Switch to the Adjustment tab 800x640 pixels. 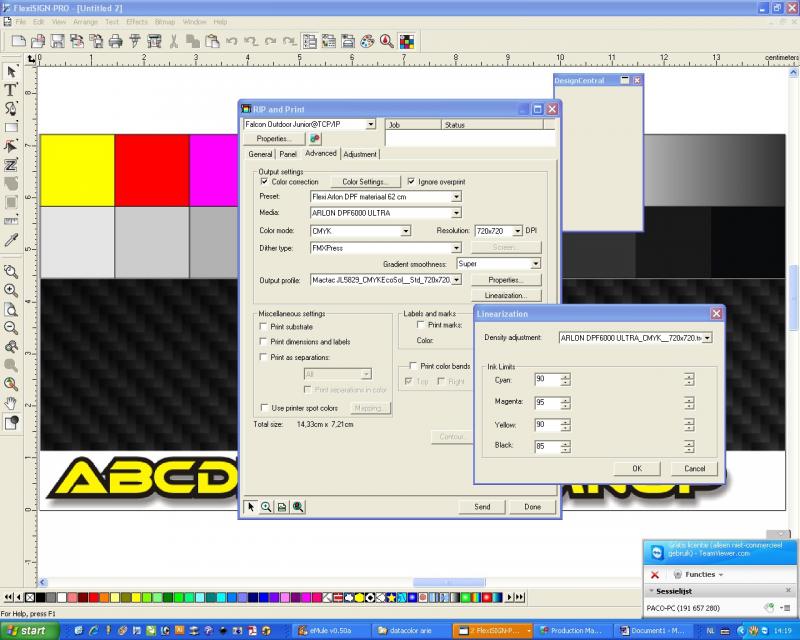click(360, 154)
